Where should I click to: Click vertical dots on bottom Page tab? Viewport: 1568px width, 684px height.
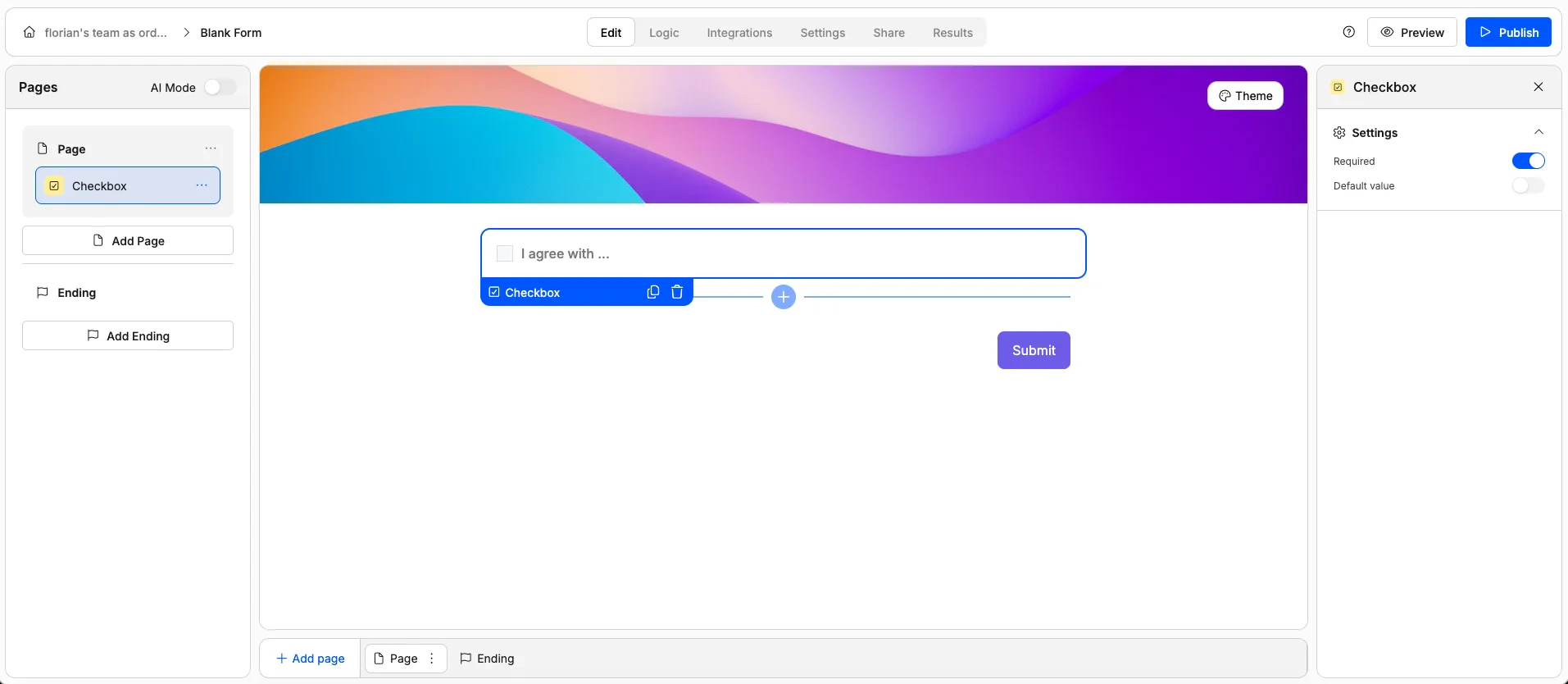coord(432,659)
